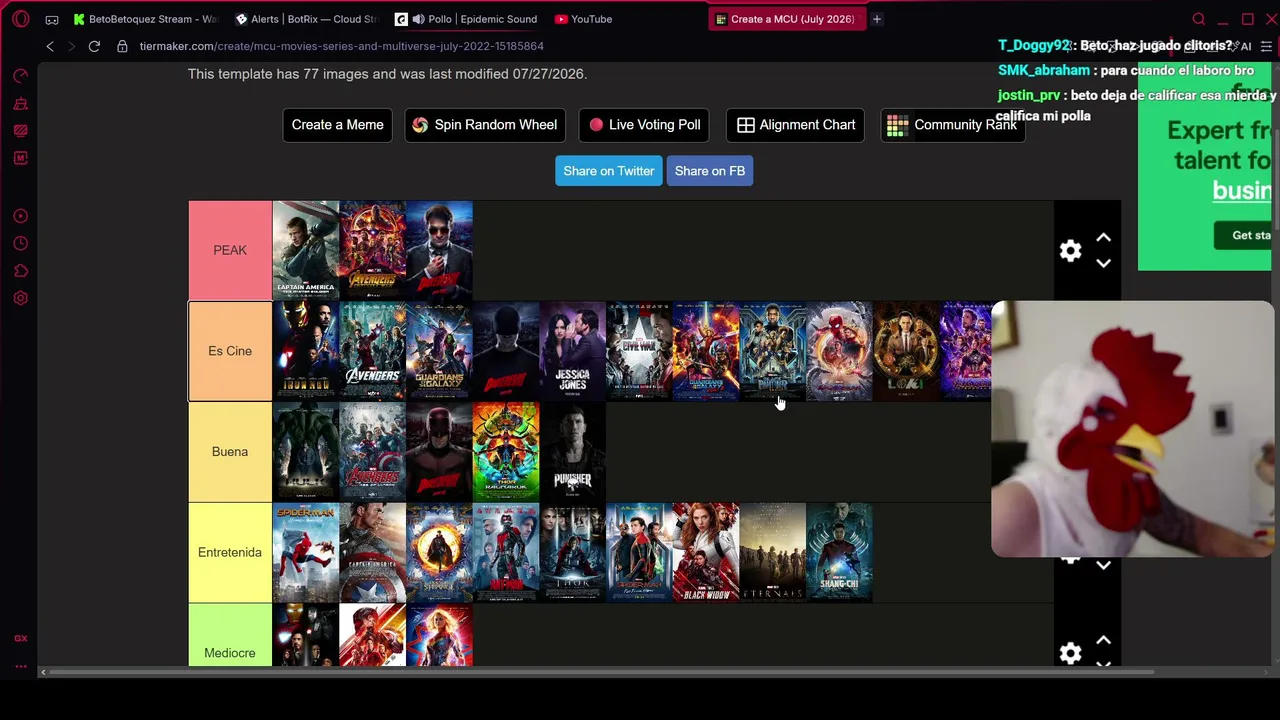Screen dimensions: 1280x720
Task: Open the sidebar media player icon
Action: 20,216
